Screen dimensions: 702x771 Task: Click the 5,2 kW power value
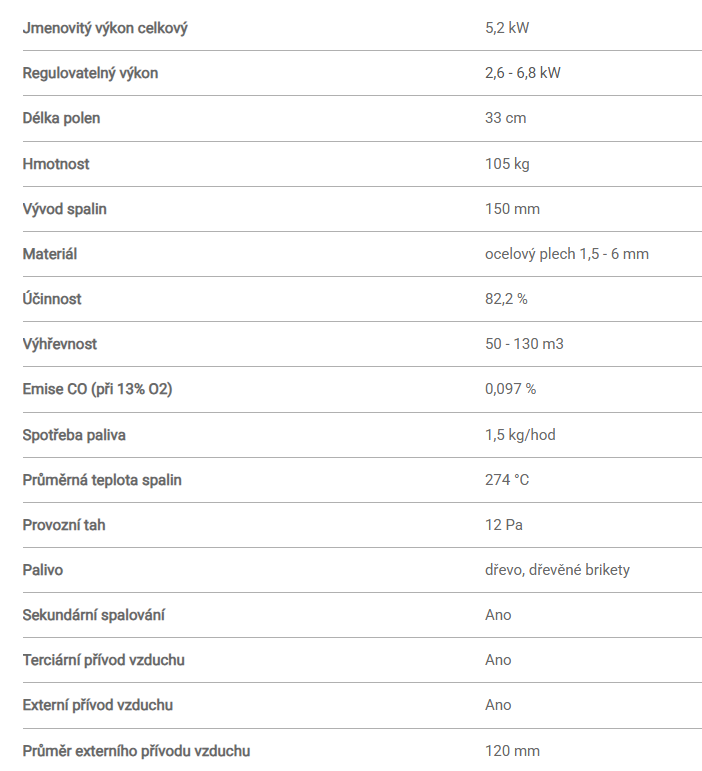click(x=507, y=28)
